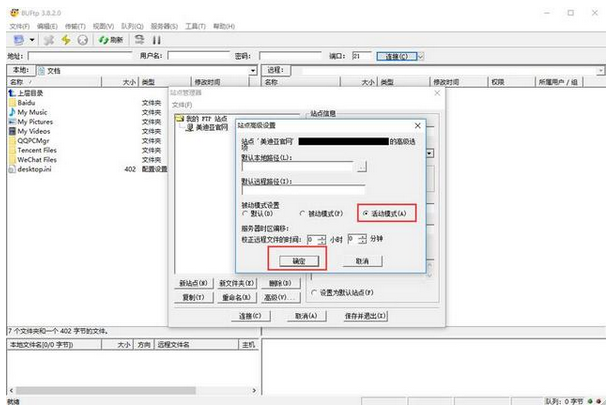Click the 连接(C) button in the quick-connect bar
This screenshot has height=412, width=610.
(x=396, y=56)
